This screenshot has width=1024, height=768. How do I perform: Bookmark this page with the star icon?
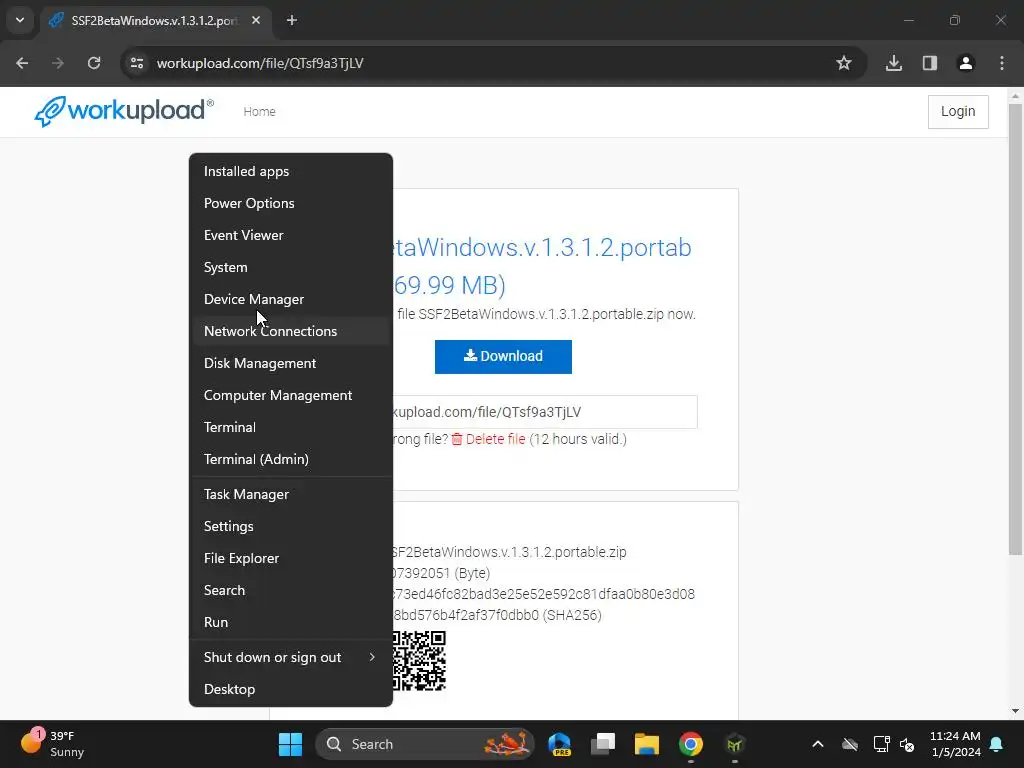(x=844, y=63)
